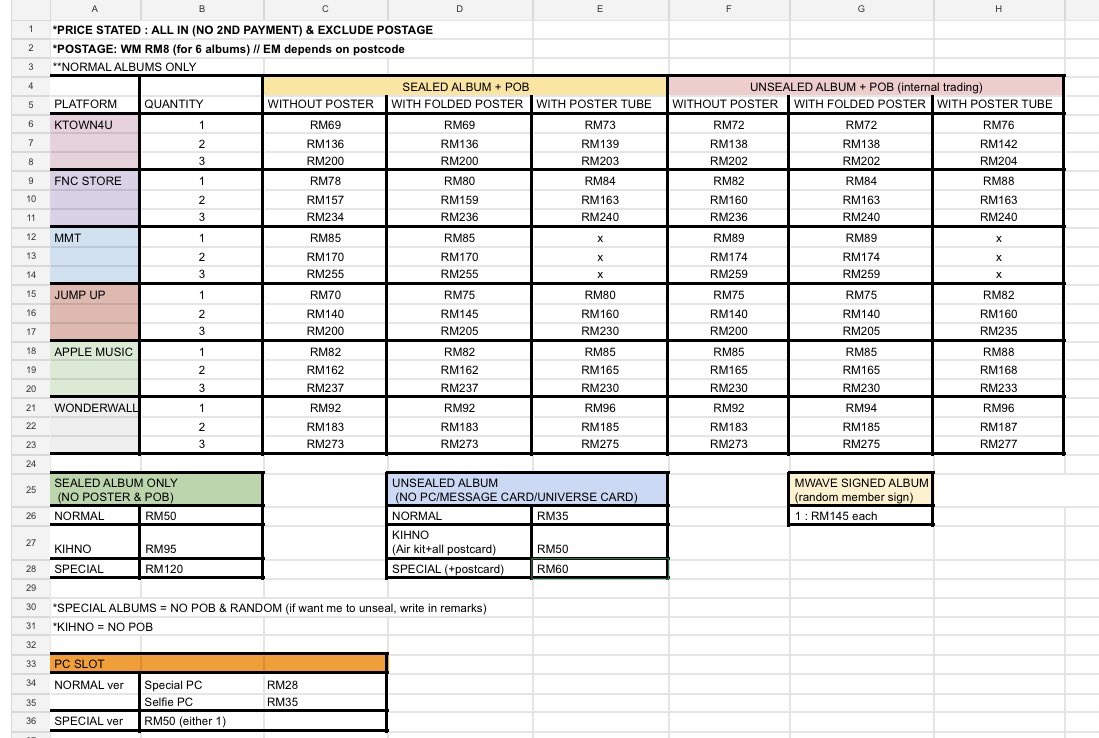Click the RM233 cell

click(998, 388)
